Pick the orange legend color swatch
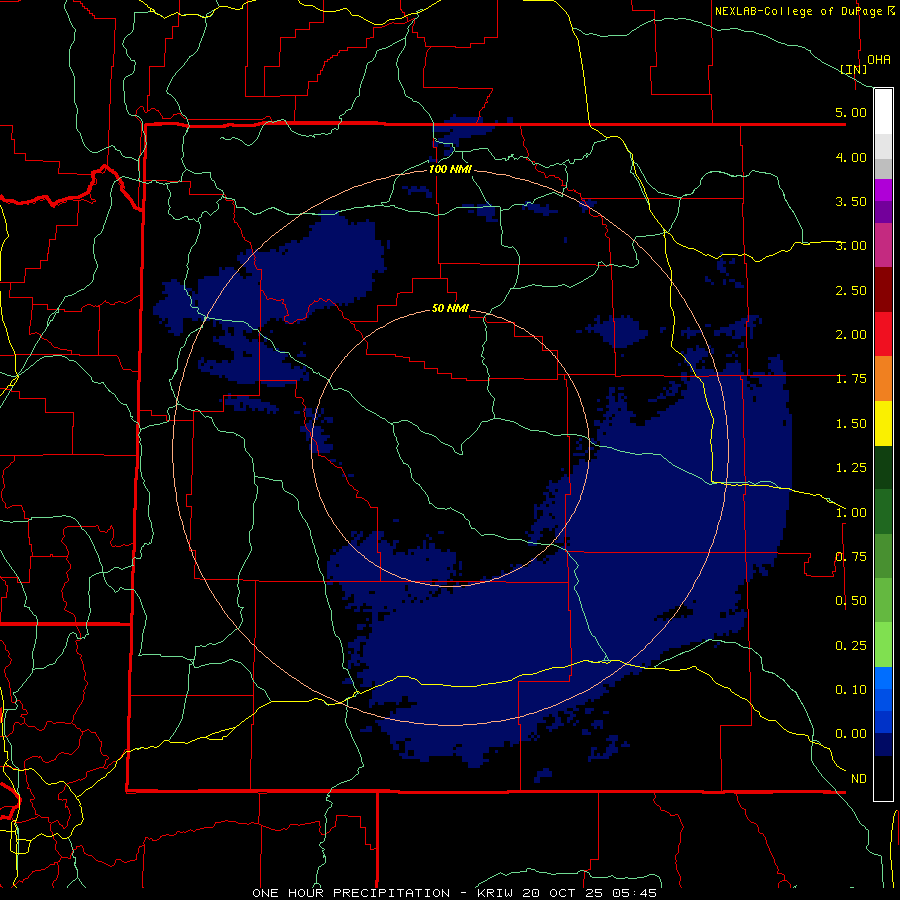This screenshot has width=900, height=900. (883, 379)
